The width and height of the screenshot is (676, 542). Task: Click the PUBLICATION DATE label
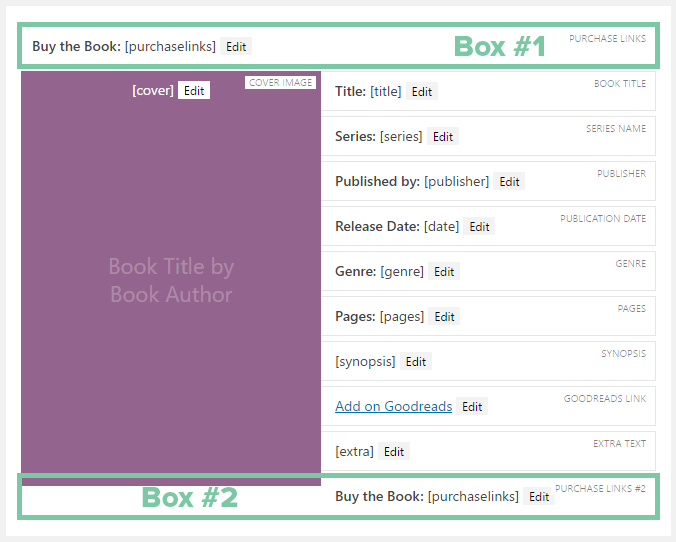tap(603, 219)
